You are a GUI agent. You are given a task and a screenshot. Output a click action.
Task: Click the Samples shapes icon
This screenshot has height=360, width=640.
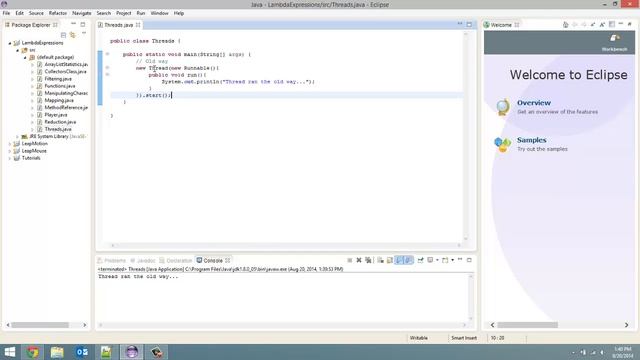click(502, 144)
